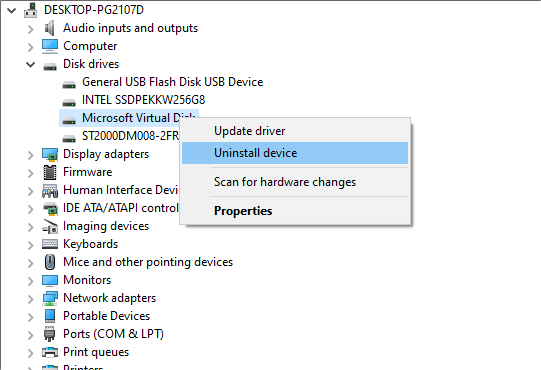Image resolution: width=541 pixels, height=370 pixels.
Task: Click the Network adapters icon
Action: tap(50, 298)
